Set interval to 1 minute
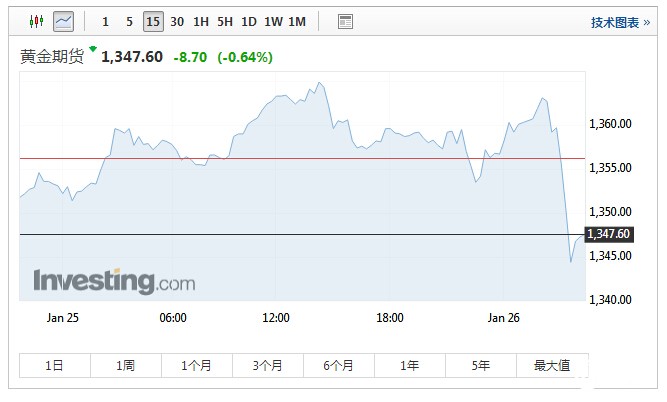This screenshot has width=667, height=402. (x=106, y=21)
